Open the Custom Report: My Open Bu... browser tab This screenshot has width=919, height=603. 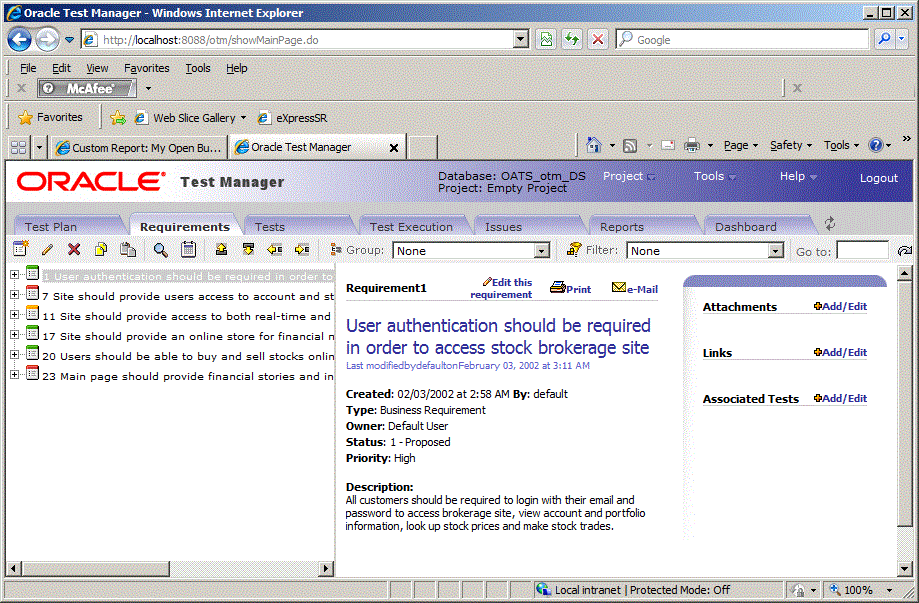click(x=139, y=148)
